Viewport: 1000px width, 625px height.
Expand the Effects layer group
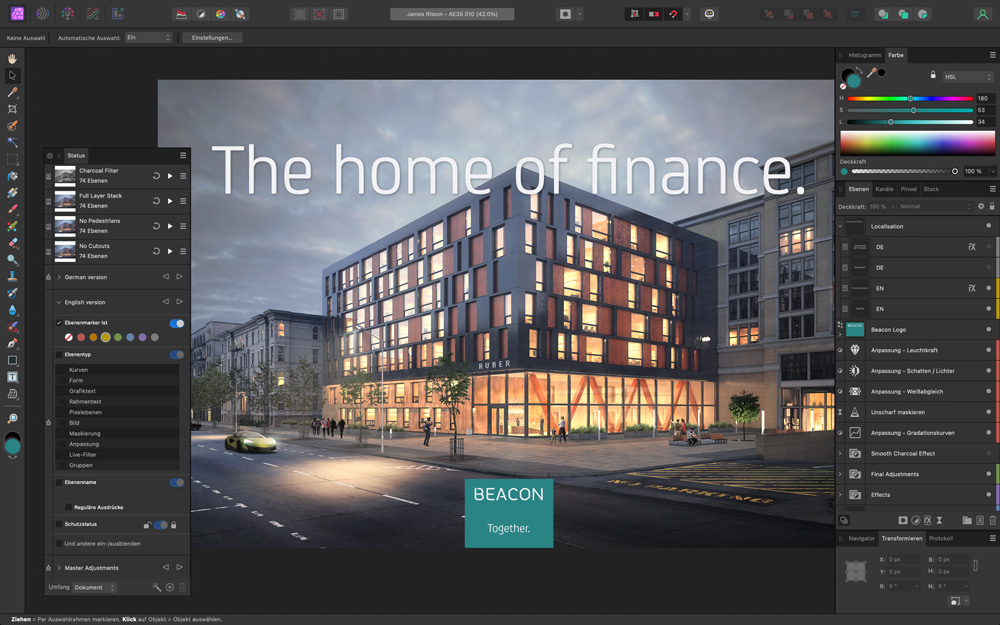tap(840, 494)
